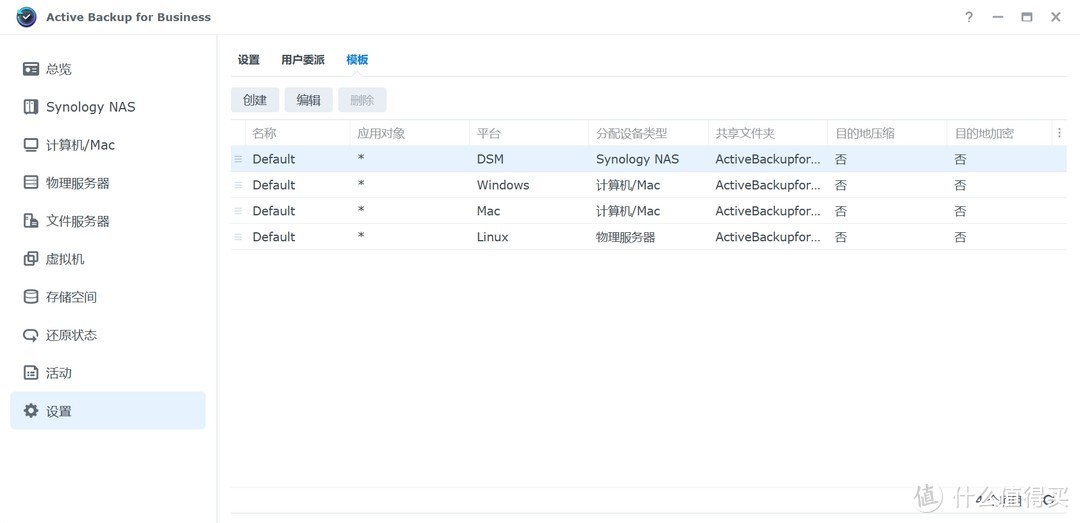
Task: Click the 创建 button
Action: (255, 100)
